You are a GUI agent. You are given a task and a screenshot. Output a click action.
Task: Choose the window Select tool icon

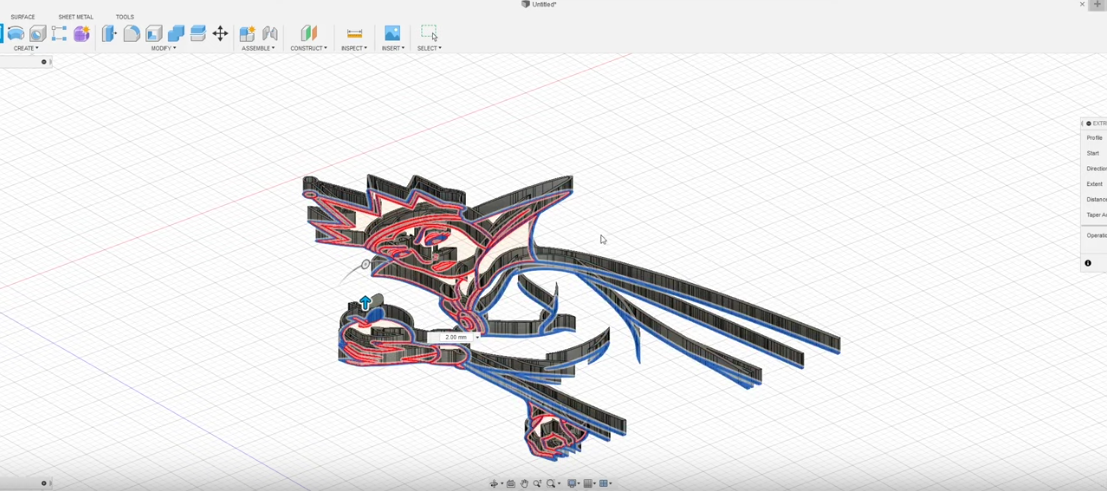pos(429,33)
